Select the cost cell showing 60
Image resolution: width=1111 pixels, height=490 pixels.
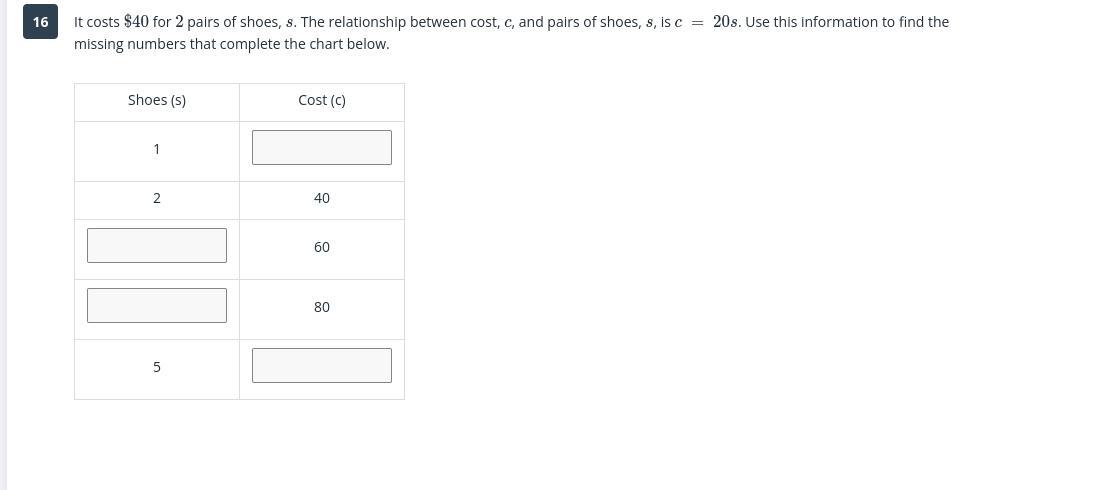tap(321, 247)
